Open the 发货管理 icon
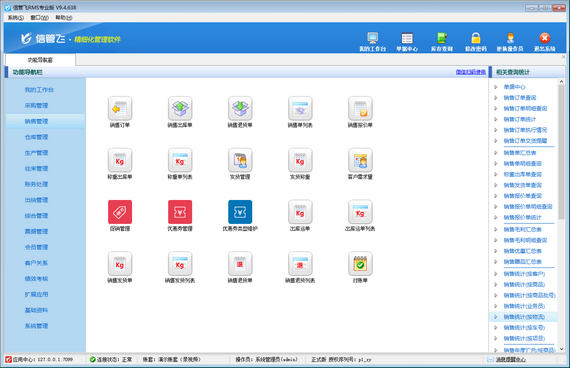Screen dimensions: 570x368 [x=240, y=160]
